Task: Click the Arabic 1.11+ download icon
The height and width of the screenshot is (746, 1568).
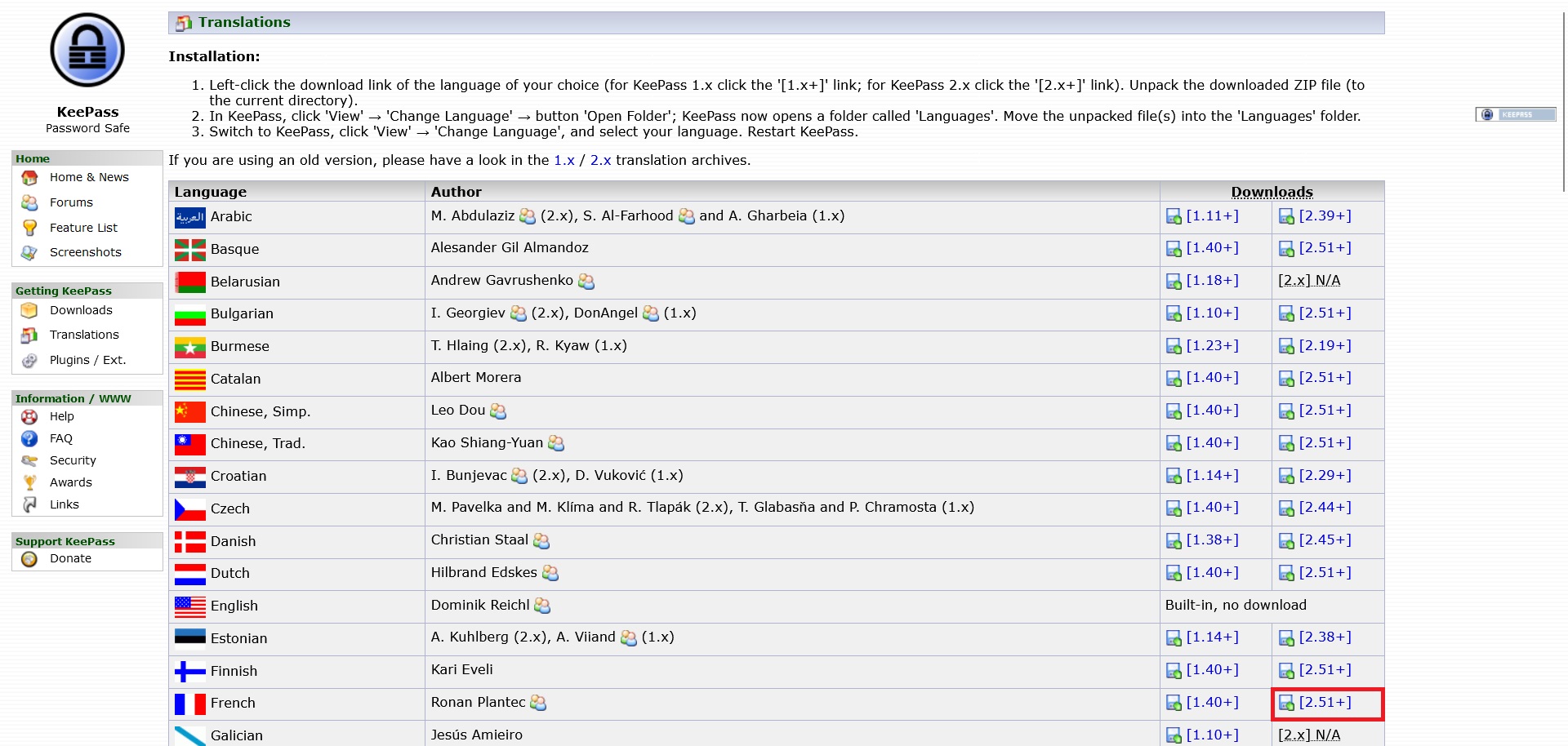Action: click(x=1174, y=217)
